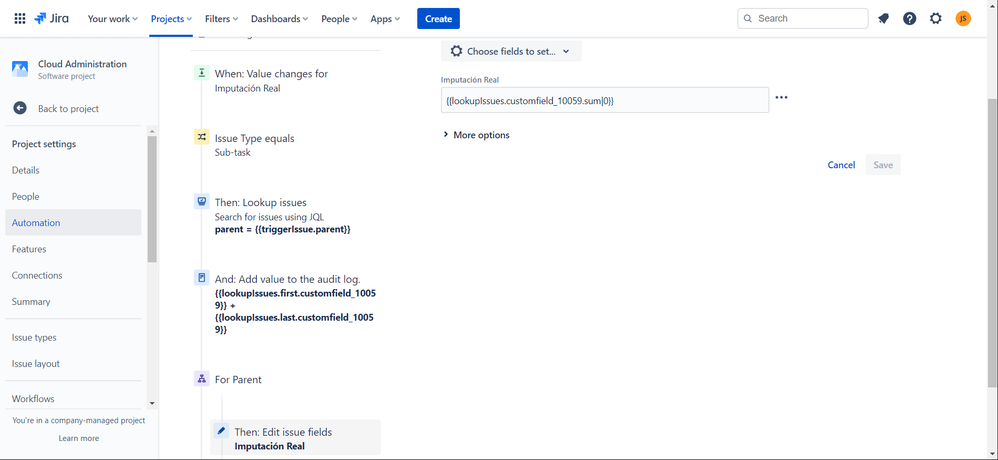This screenshot has height=460, width=998.
Task: Click the Cloud Administration project avatar
Action: click(x=20, y=69)
